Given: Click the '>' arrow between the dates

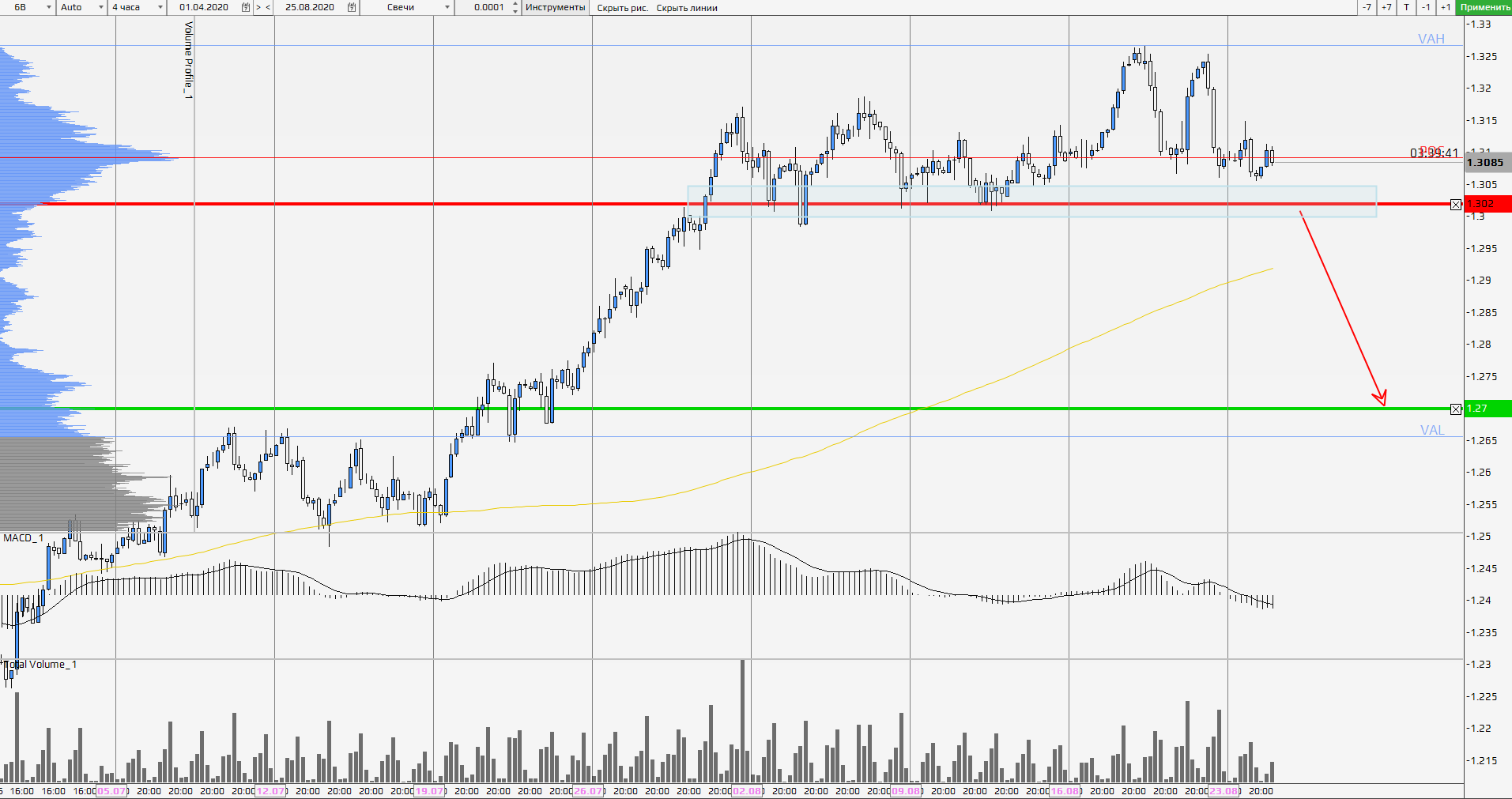Looking at the screenshot, I should pos(258,7).
